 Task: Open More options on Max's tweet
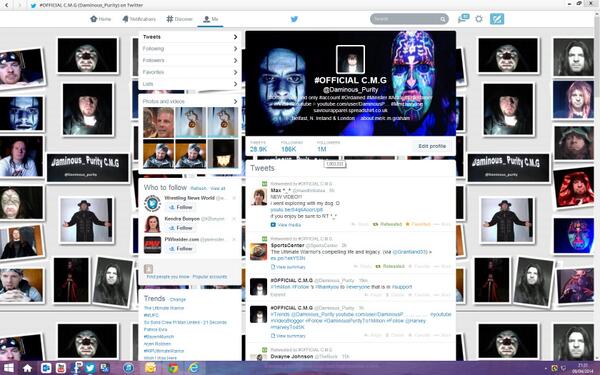point(443,224)
